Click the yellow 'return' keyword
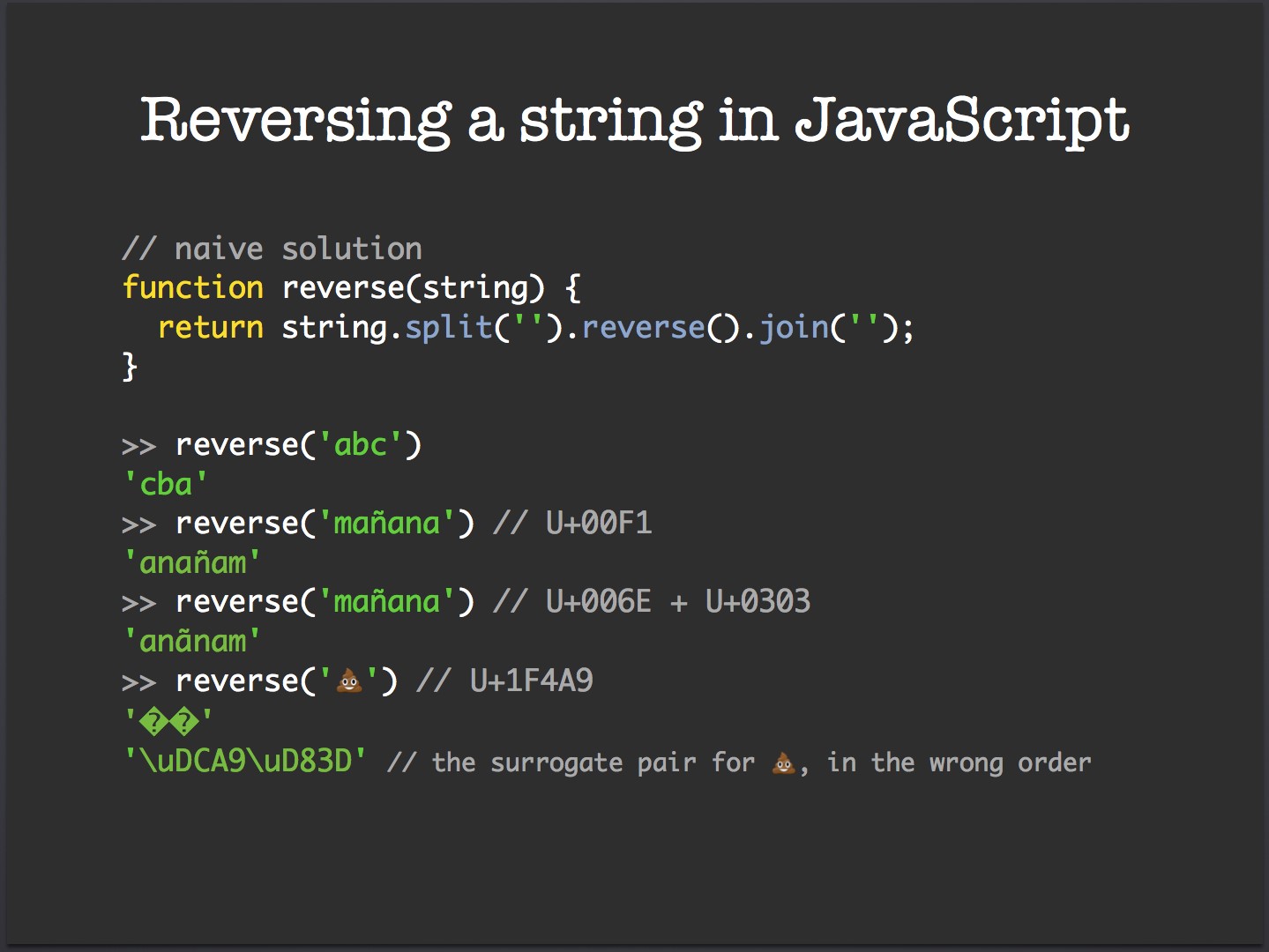1269x952 pixels. [210, 327]
